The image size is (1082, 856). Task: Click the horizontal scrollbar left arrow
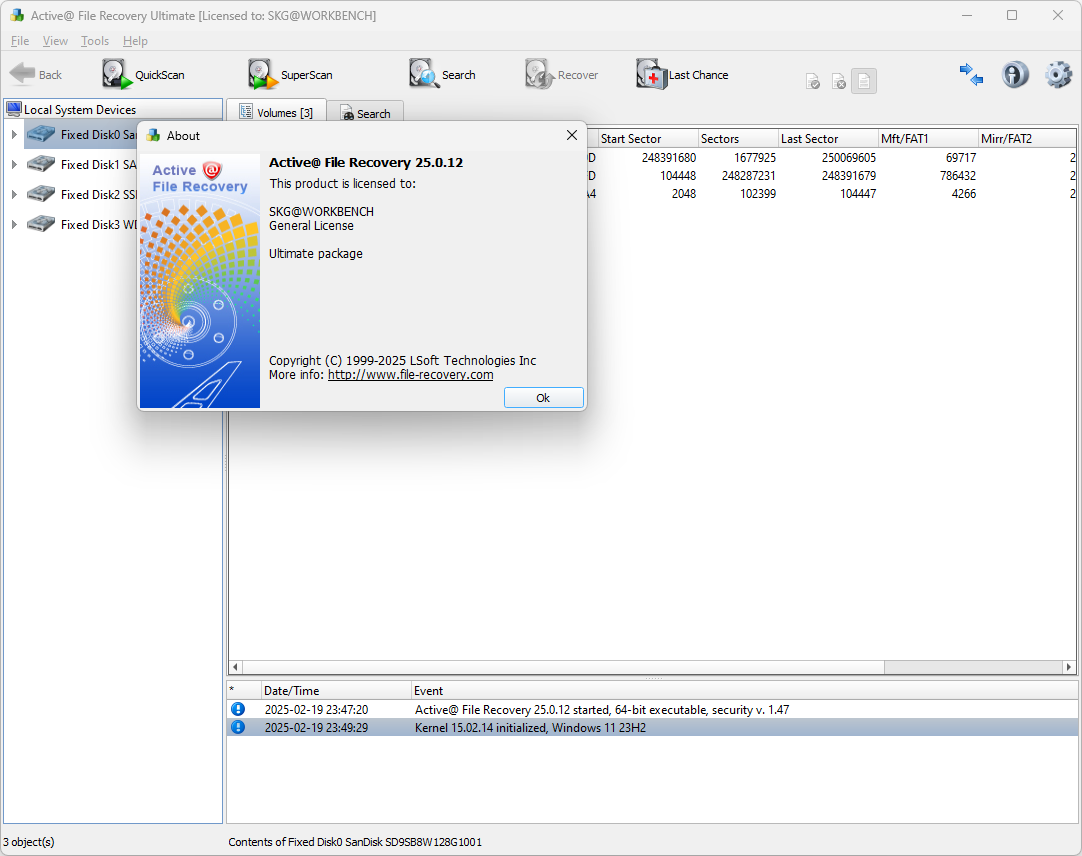point(235,667)
